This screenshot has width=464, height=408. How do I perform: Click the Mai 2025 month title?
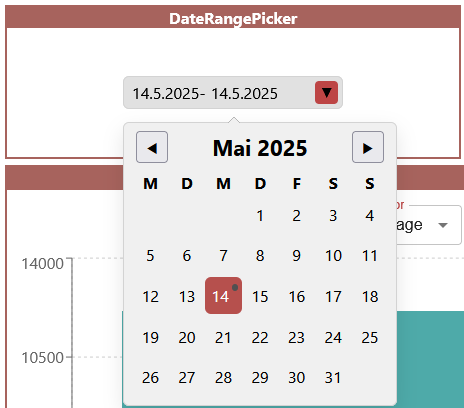[x=260, y=148]
